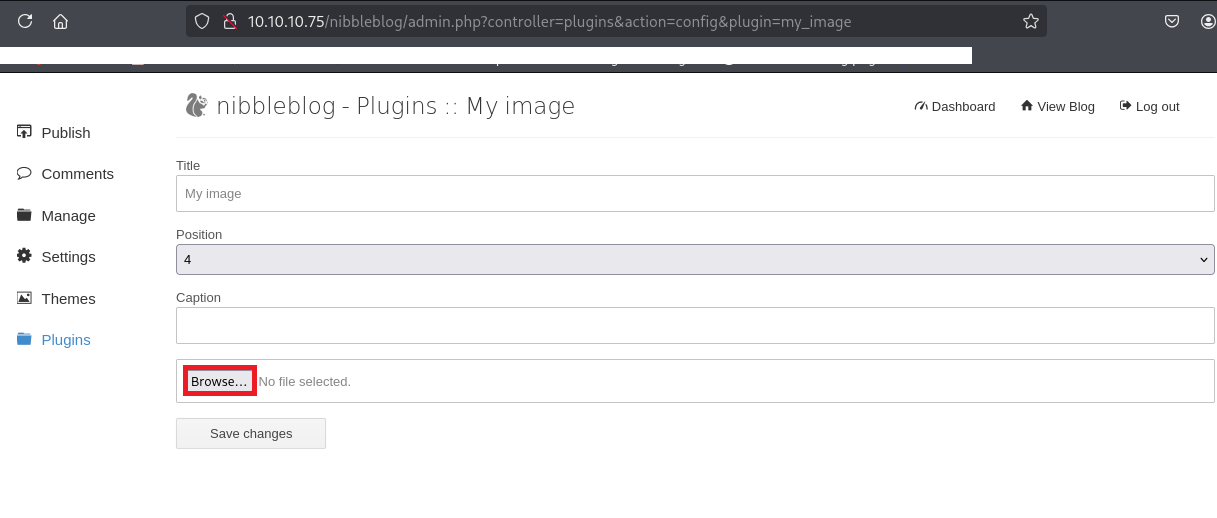This screenshot has width=1217, height=518.
Task: Click the browser reload icon
Action: point(25,21)
